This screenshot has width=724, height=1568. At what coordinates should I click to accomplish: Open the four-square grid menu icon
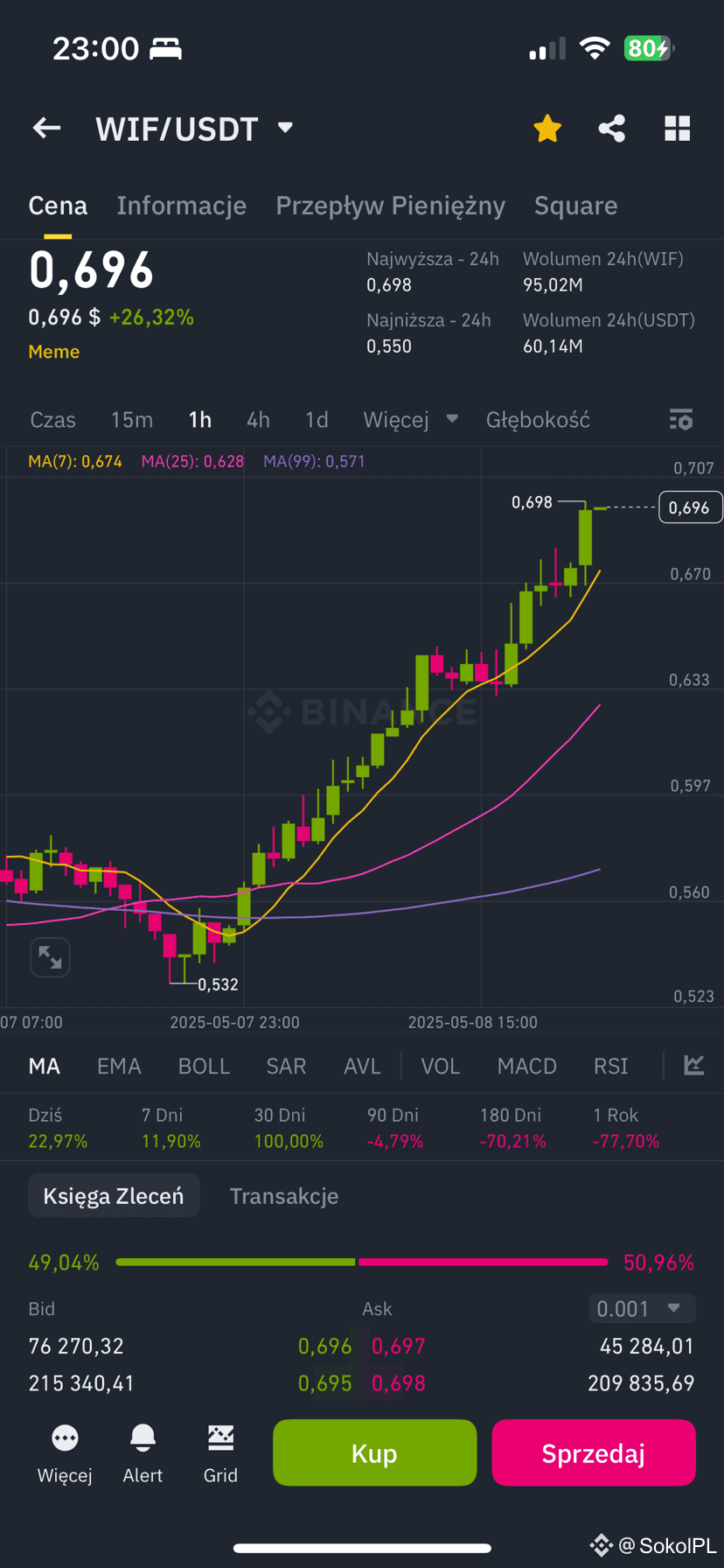coord(678,129)
